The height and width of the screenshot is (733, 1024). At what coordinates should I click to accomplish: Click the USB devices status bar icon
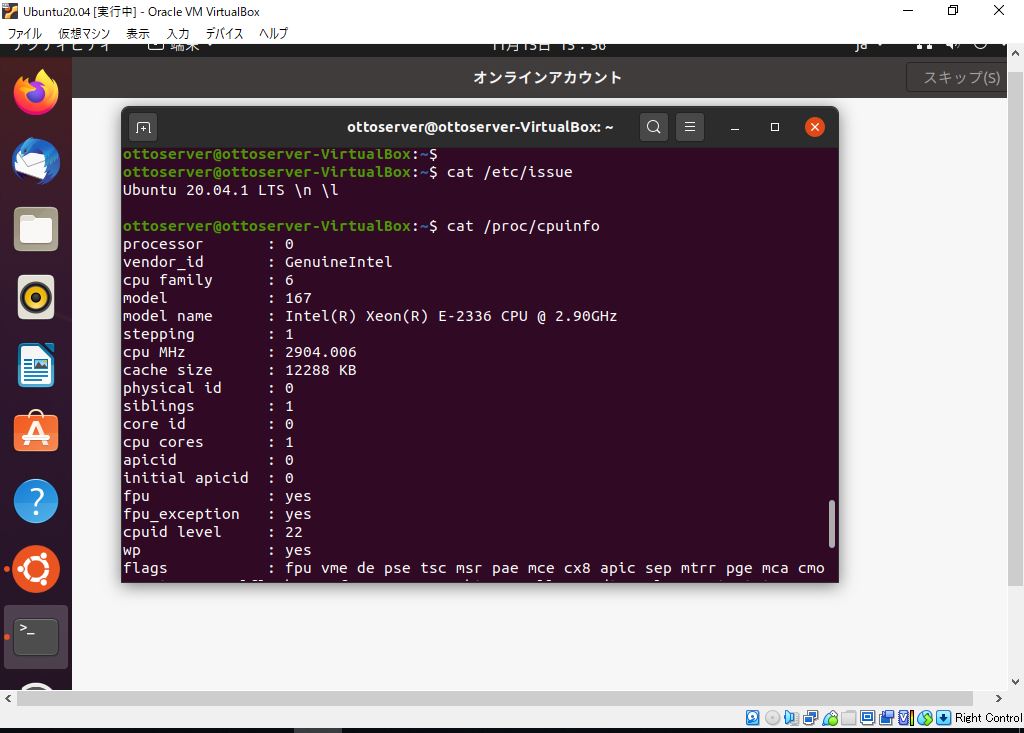[829, 718]
